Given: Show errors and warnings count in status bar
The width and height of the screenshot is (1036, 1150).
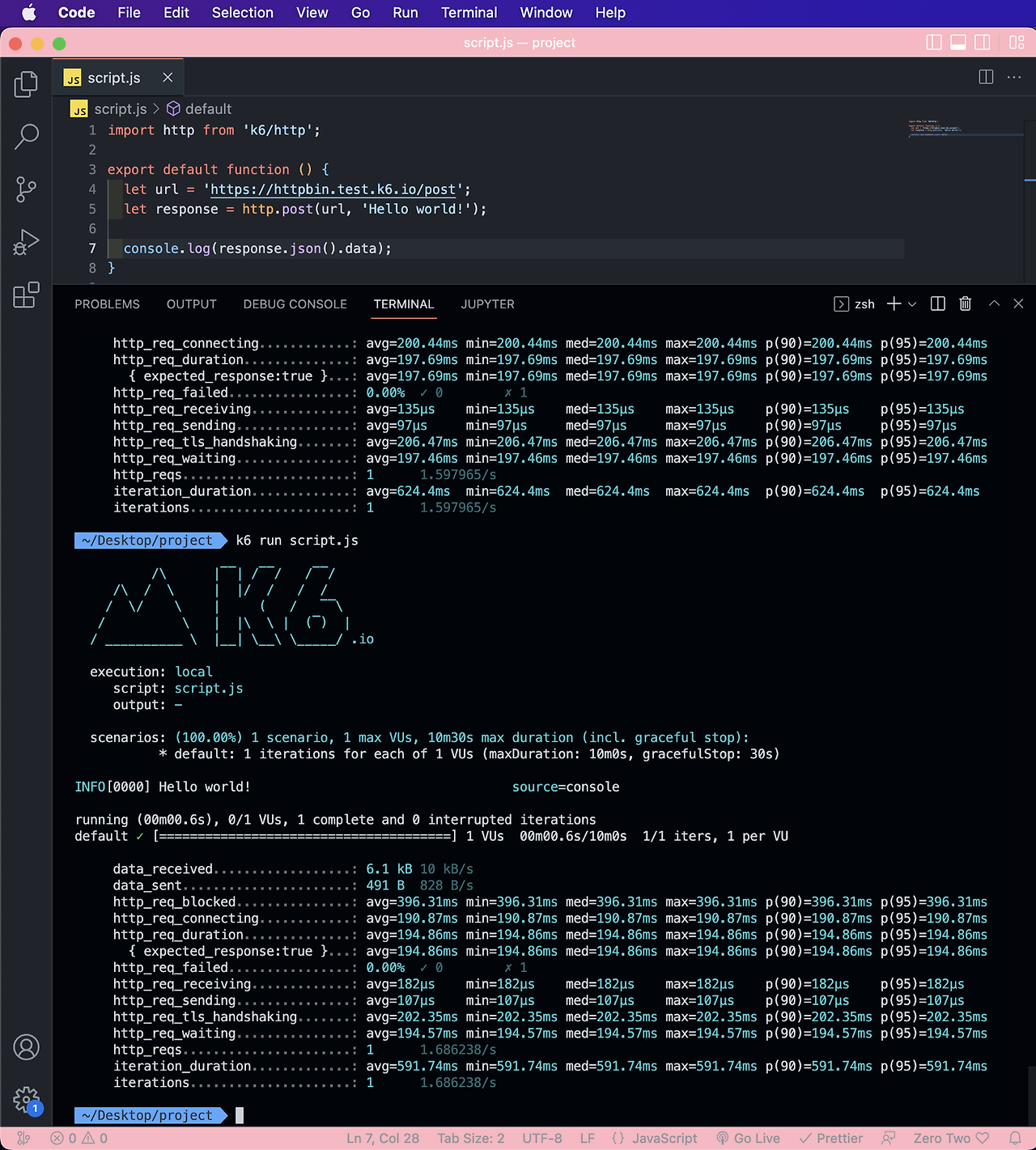Looking at the screenshot, I should 79,1138.
